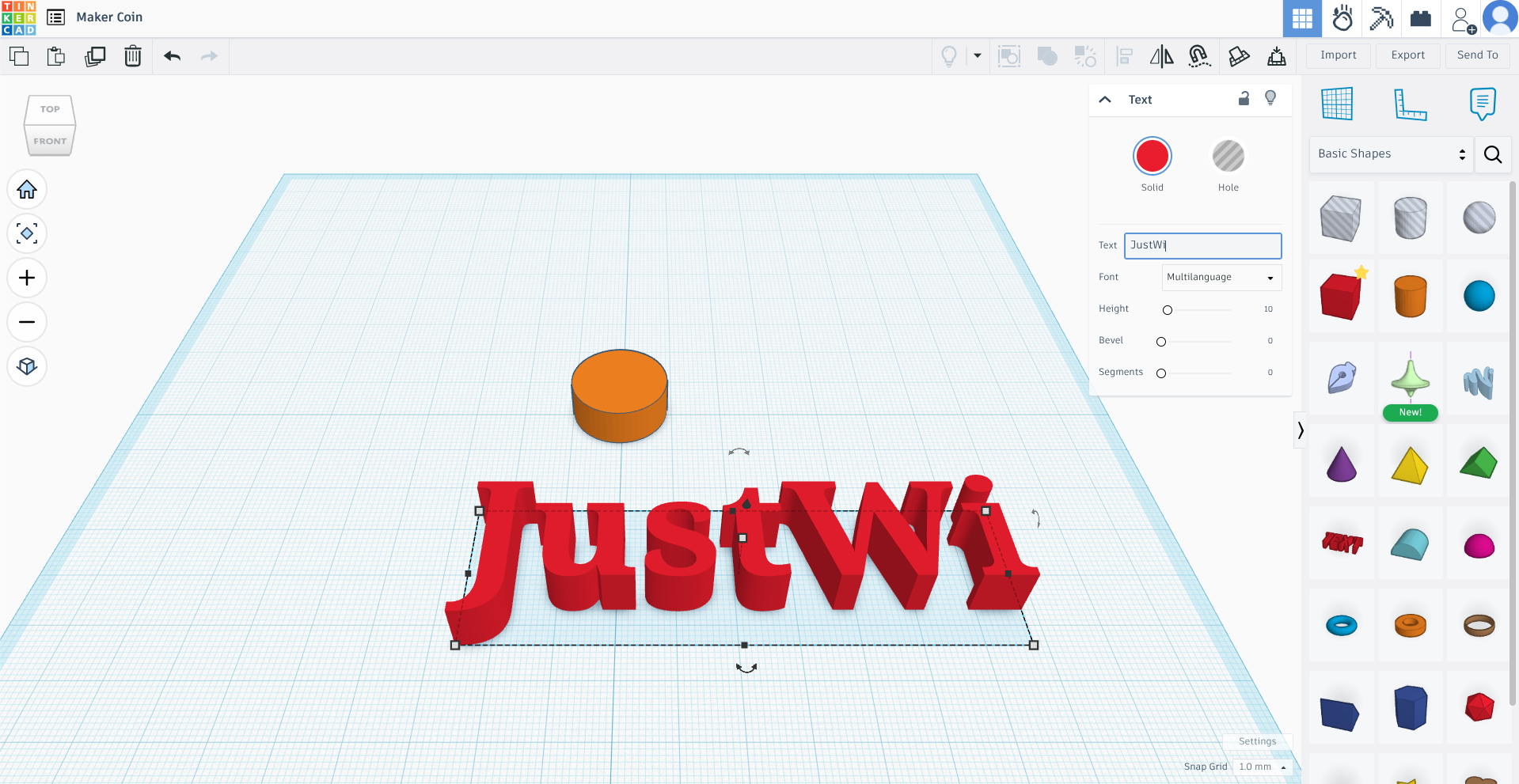Open the Font Multilanguage dropdown
The image size is (1519, 784).
click(x=1221, y=278)
